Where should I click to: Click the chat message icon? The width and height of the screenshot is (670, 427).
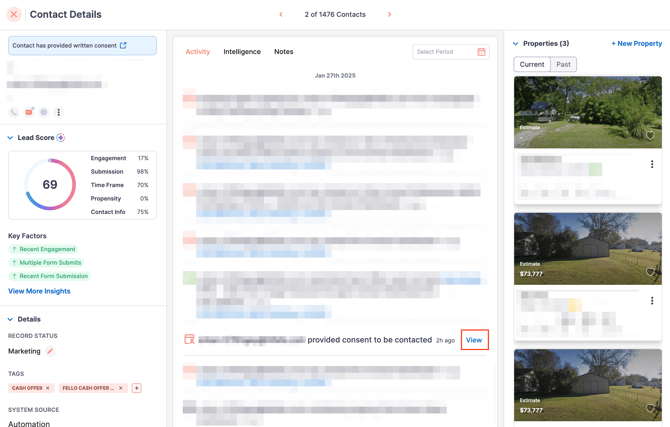(x=44, y=112)
